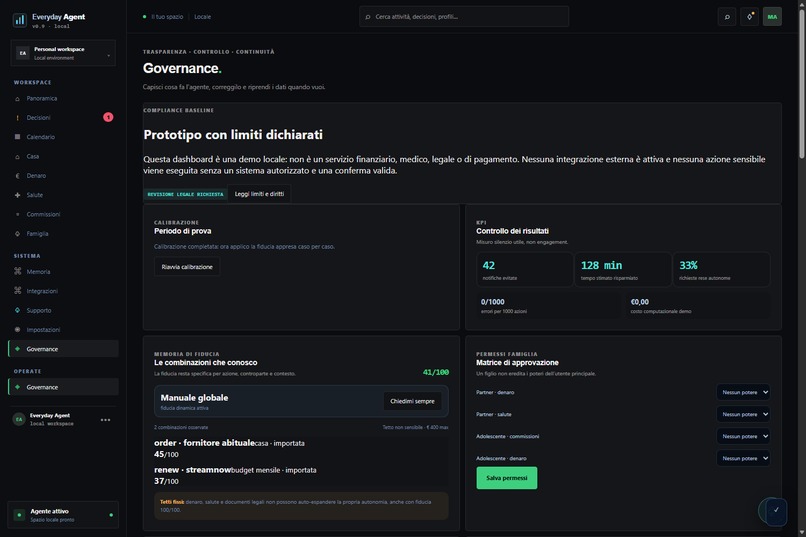Viewport: 806px width, 537px height.
Task: Click the €0,00 costo computazionale value
Action: pyautogui.click(x=639, y=302)
